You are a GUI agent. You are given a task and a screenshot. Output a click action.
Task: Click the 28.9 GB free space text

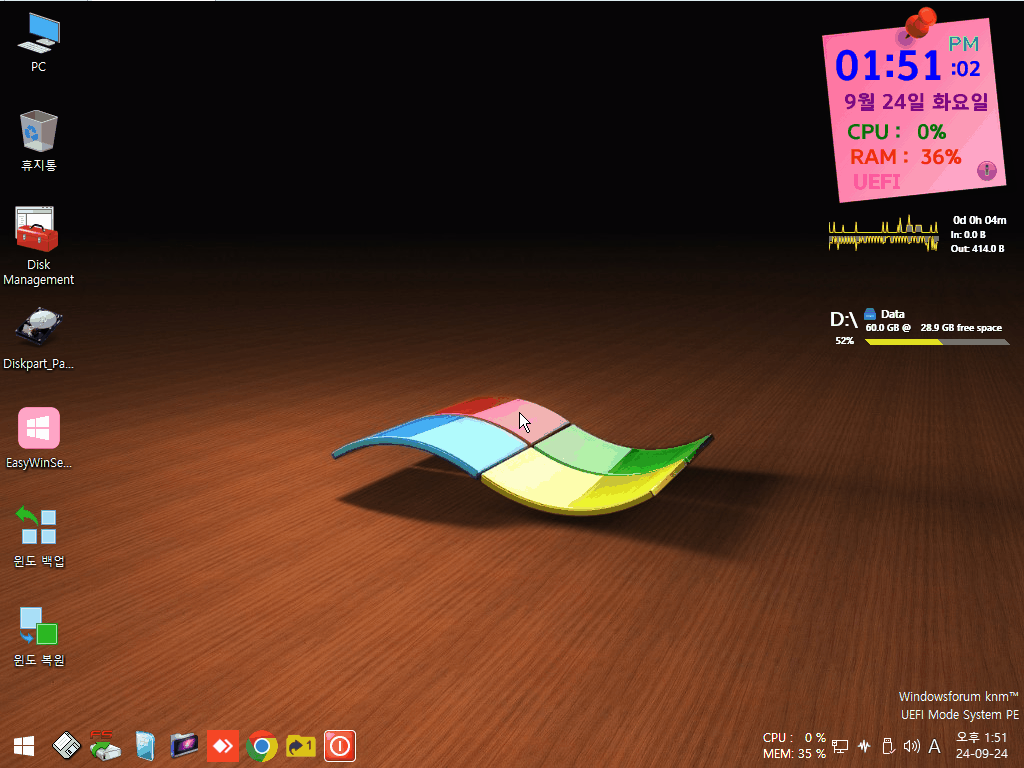pyautogui.click(x=961, y=328)
